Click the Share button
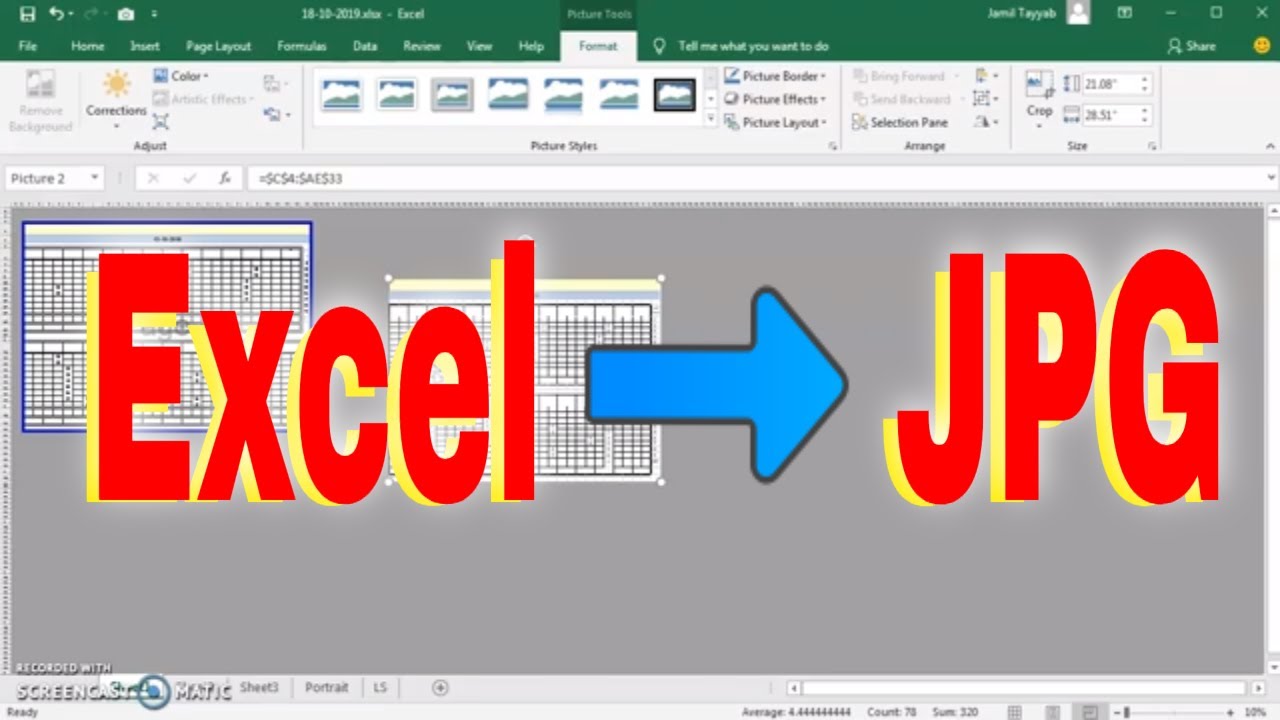Viewport: 1280px width, 720px height. coord(1192,46)
